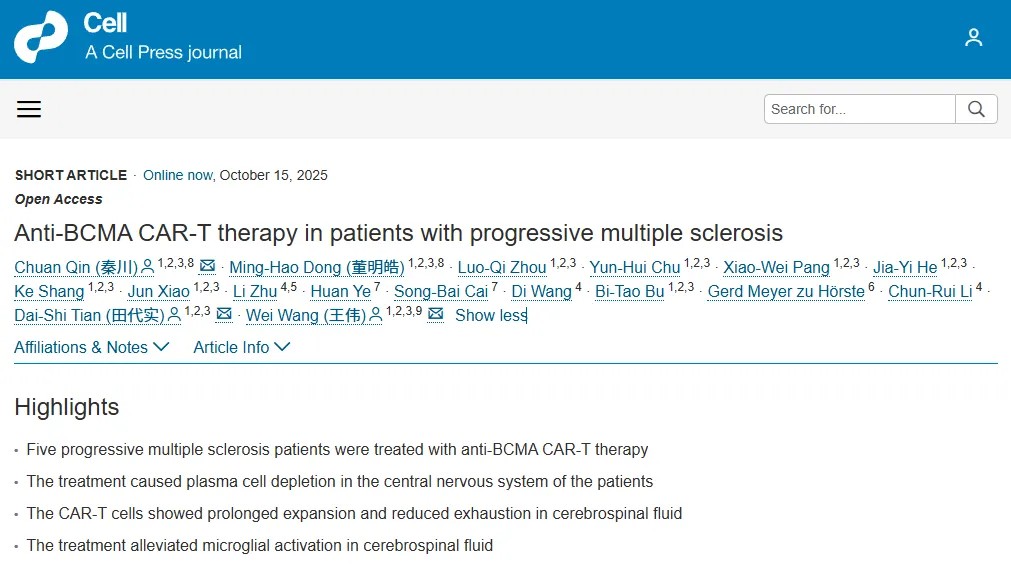Click inside the Search for field
Viewport: 1011px width, 575px height.
click(859, 109)
